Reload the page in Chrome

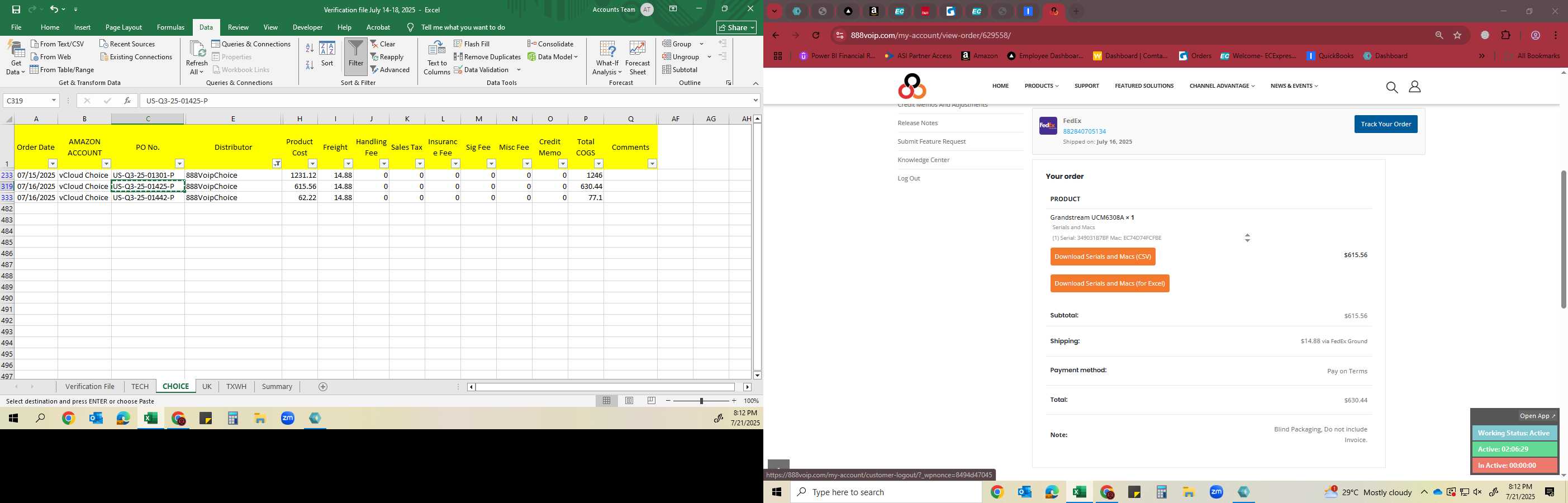tap(816, 35)
